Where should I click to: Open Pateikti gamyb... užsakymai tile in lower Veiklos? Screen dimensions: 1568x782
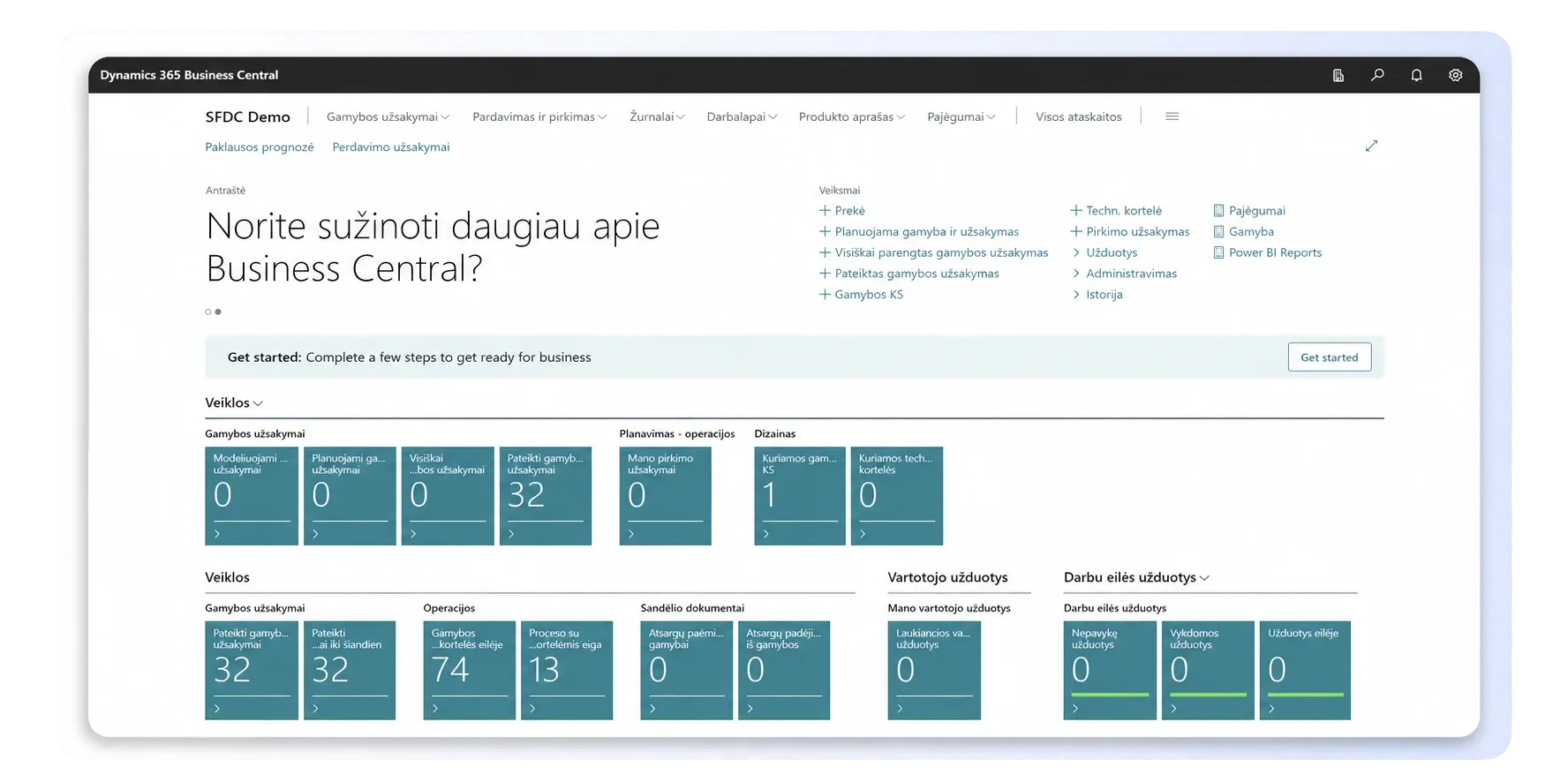pyautogui.click(x=252, y=671)
